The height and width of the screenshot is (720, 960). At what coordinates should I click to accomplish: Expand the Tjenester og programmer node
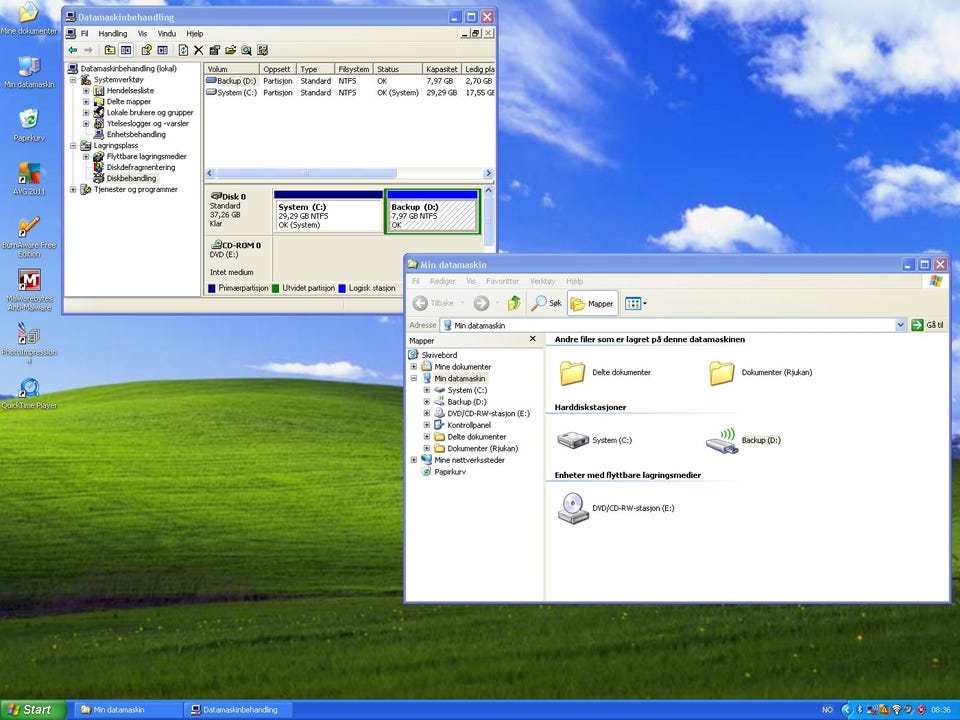(x=73, y=190)
